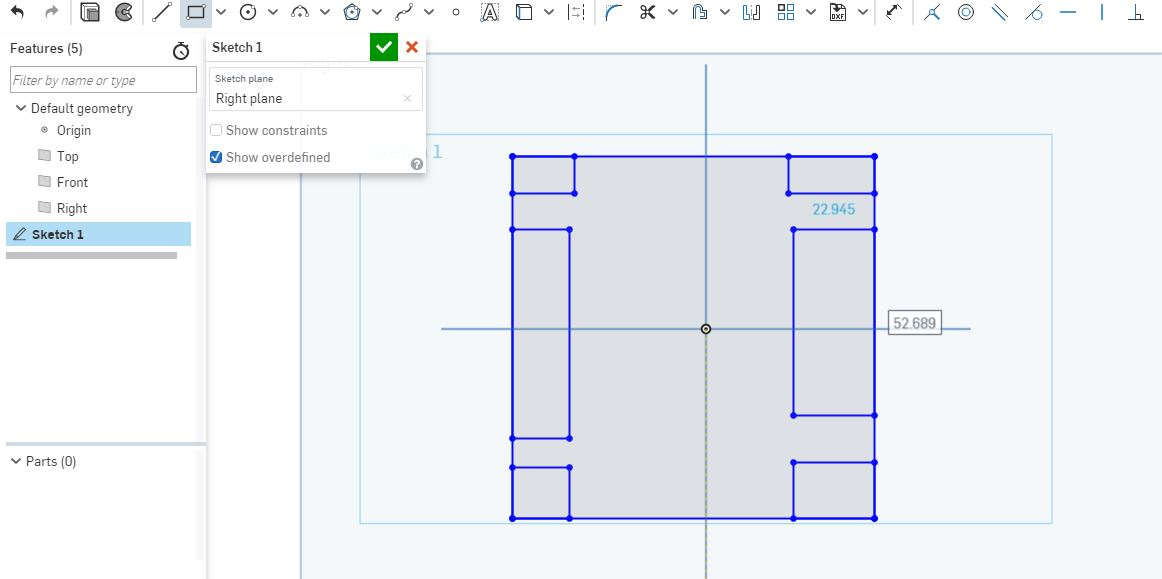Open the spline tool dropdown arrow
The width and height of the screenshot is (1162, 579).
tap(428, 12)
